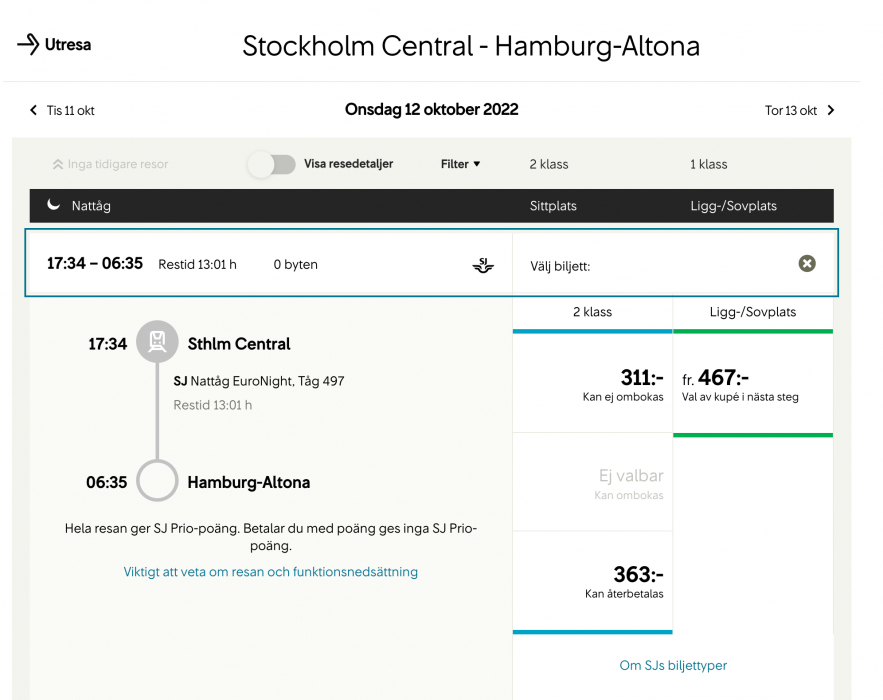Close ticket selection with the X icon
Image resolution: width=883 pixels, height=700 pixels.
click(x=807, y=264)
